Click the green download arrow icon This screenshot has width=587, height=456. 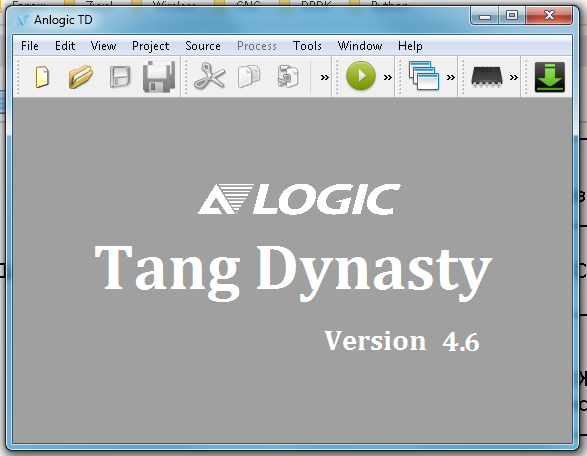pyautogui.click(x=550, y=77)
